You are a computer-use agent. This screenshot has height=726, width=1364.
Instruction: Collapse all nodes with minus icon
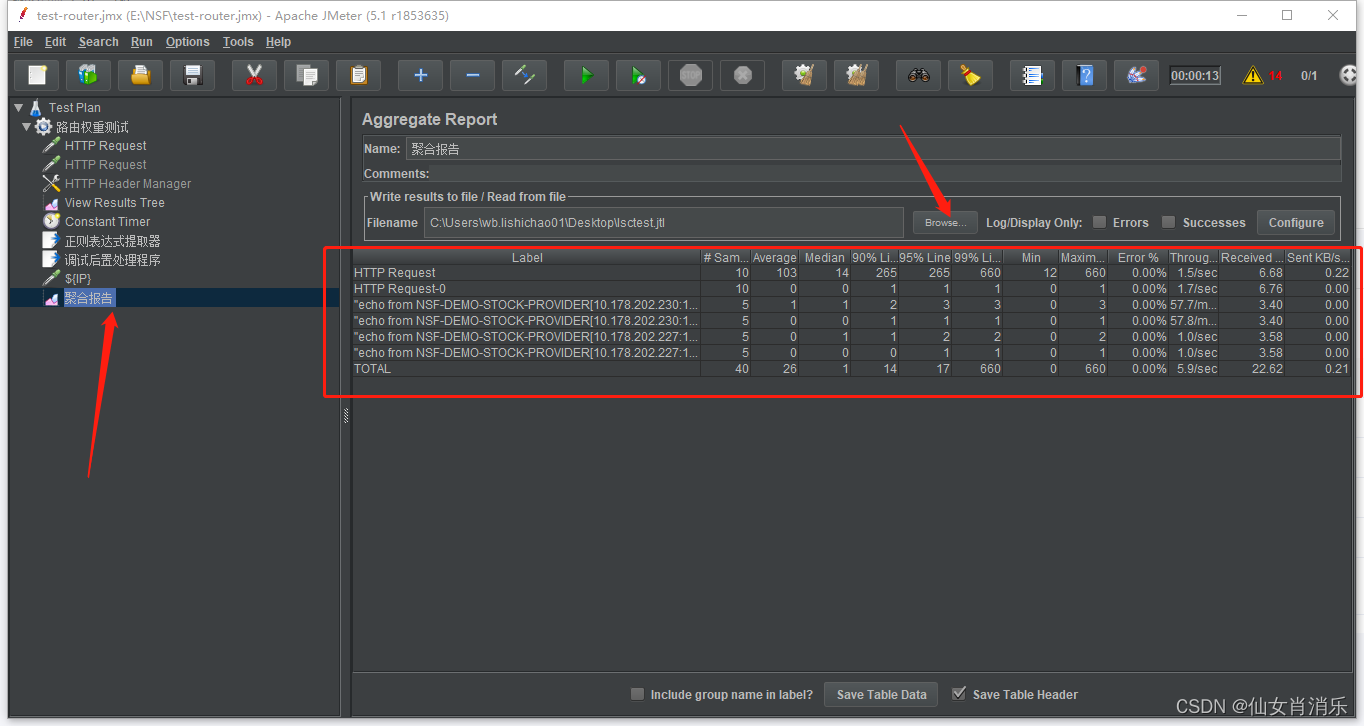(473, 75)
